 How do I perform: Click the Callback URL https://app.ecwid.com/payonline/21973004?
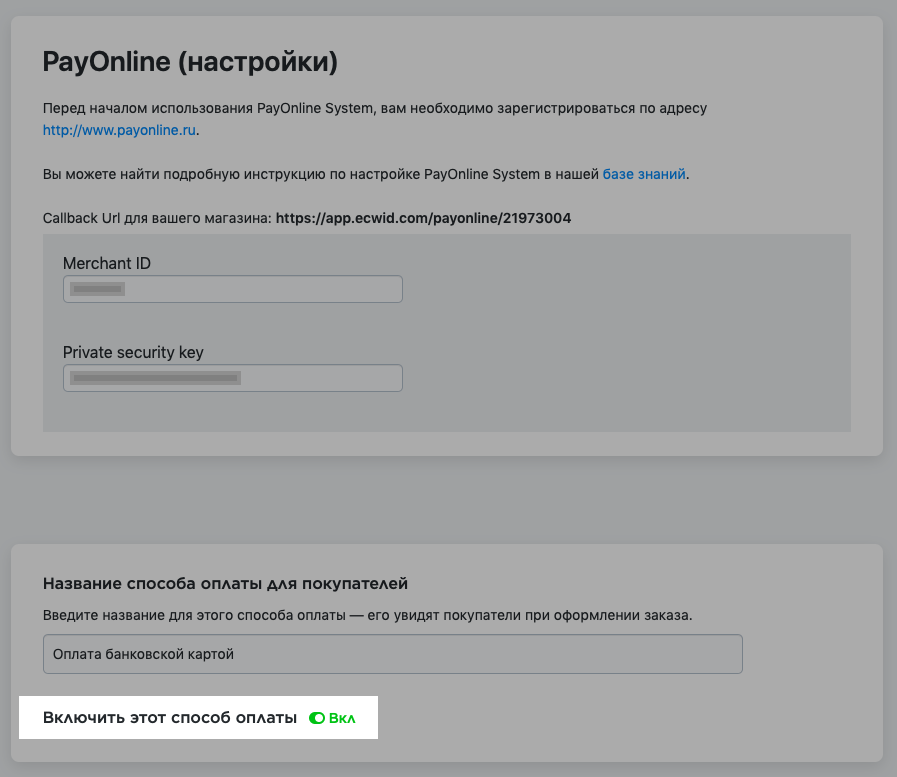tap(423, 218)
